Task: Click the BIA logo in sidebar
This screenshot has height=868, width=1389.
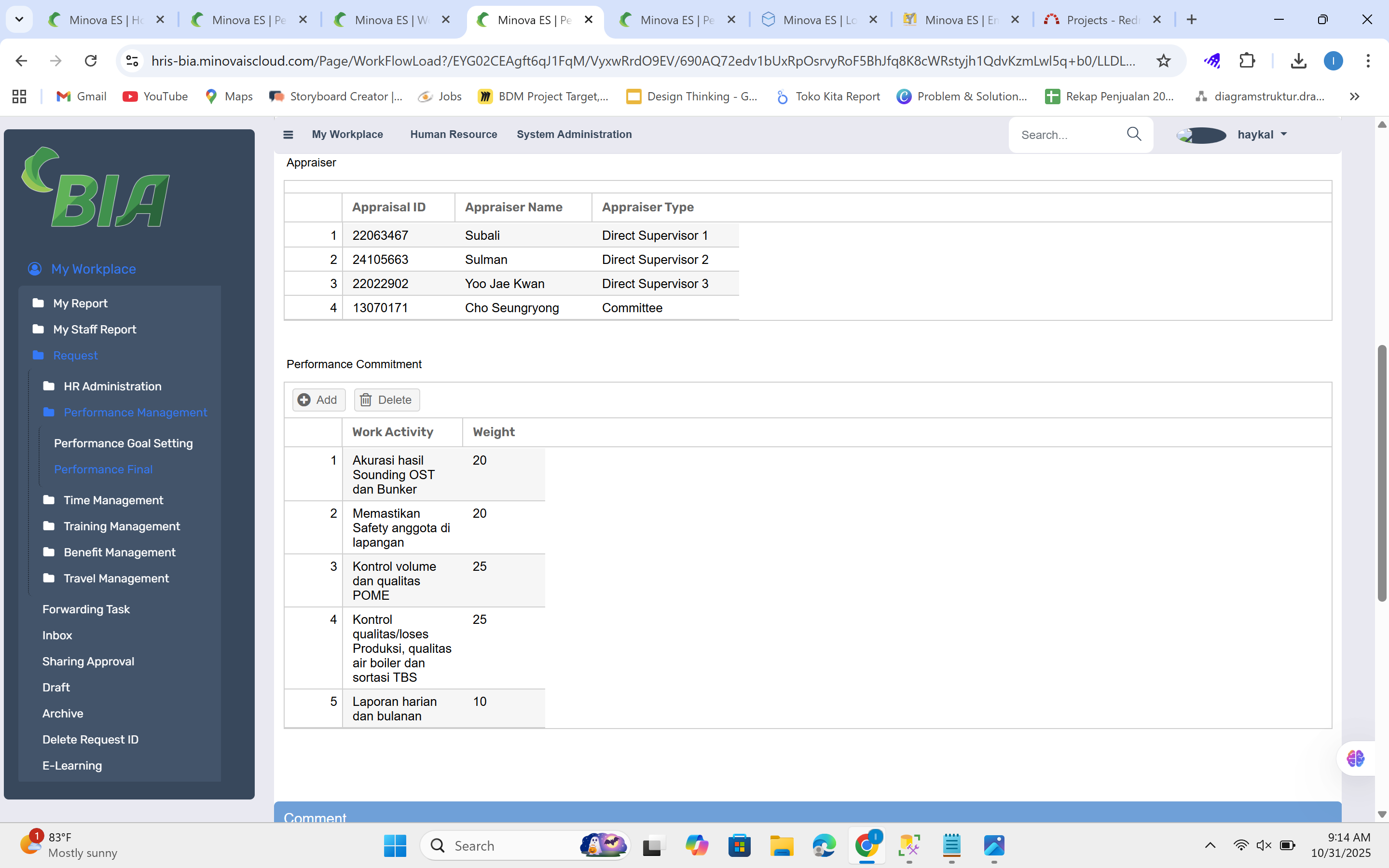Action: 96,188
